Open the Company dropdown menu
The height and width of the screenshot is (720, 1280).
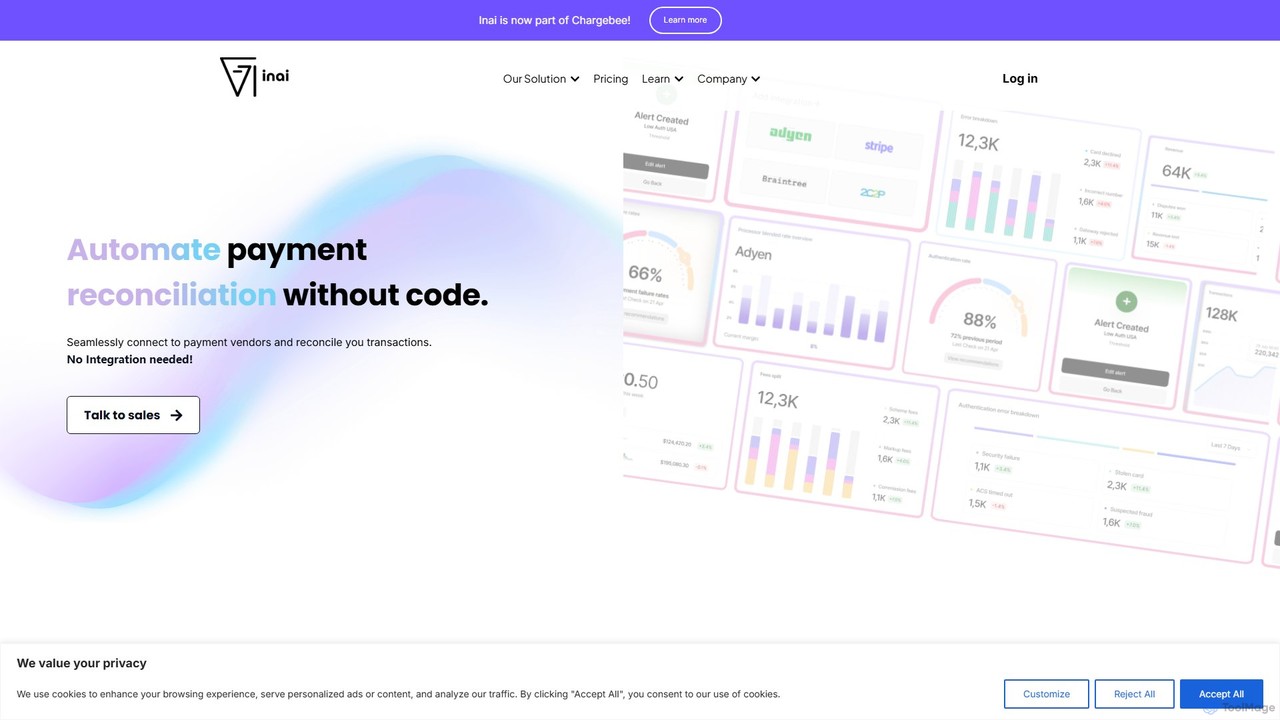coord(729,79)
